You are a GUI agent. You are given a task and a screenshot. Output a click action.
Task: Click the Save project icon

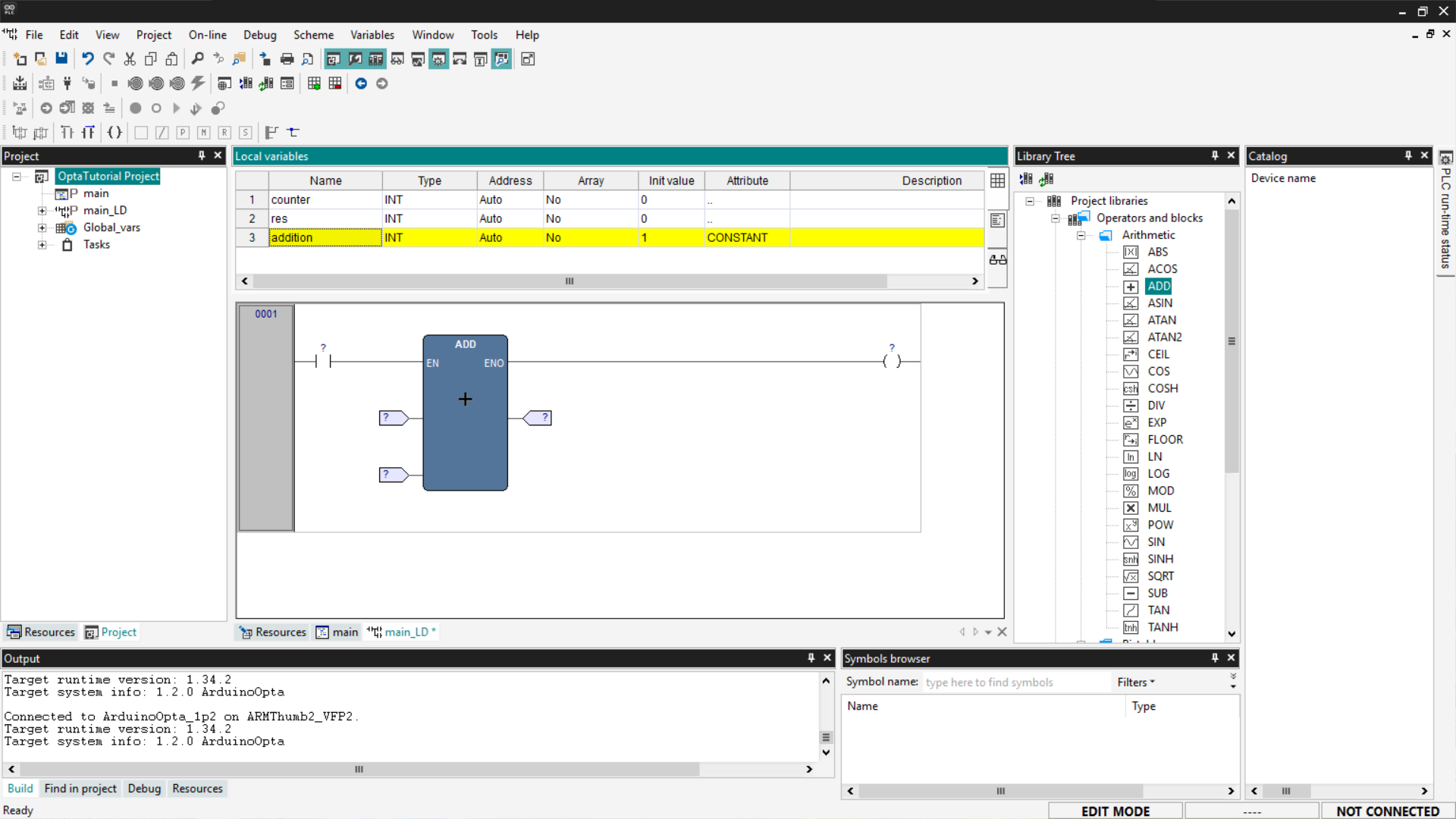[61, 59]
